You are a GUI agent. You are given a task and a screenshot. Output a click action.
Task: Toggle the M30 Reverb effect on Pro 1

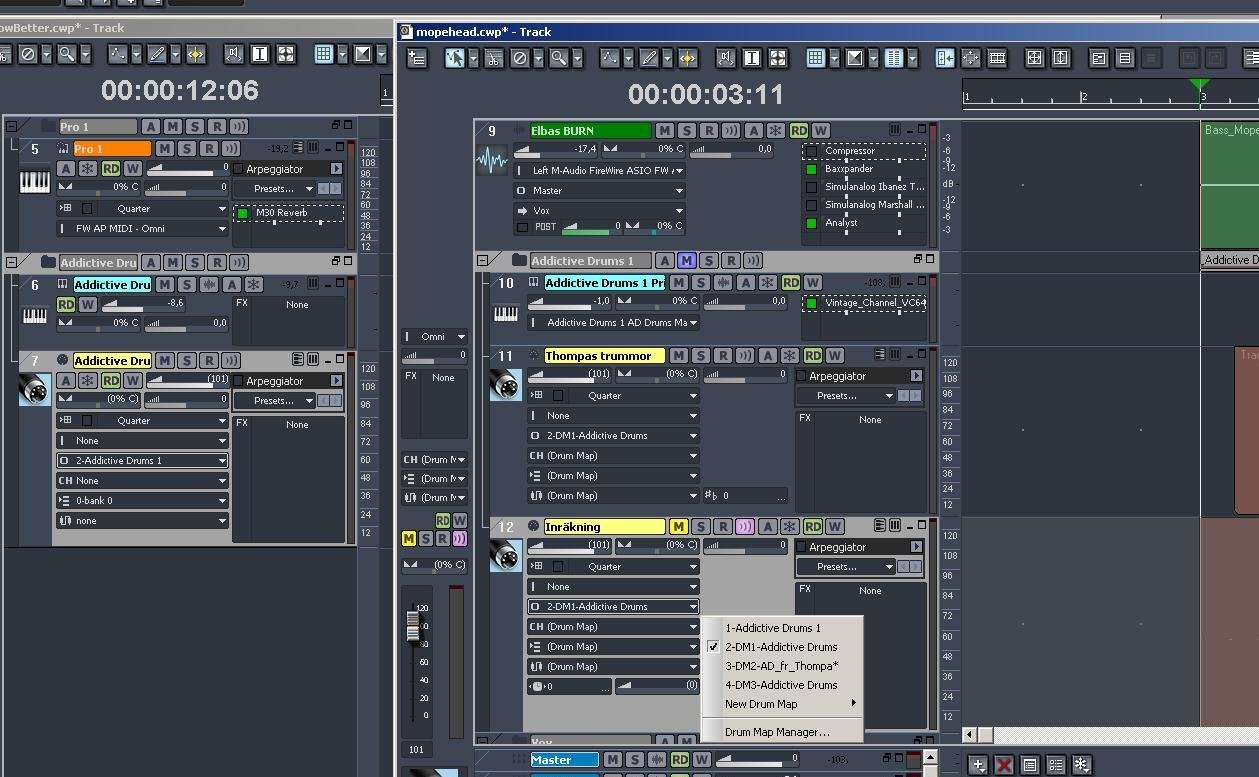tap(242, 213)
